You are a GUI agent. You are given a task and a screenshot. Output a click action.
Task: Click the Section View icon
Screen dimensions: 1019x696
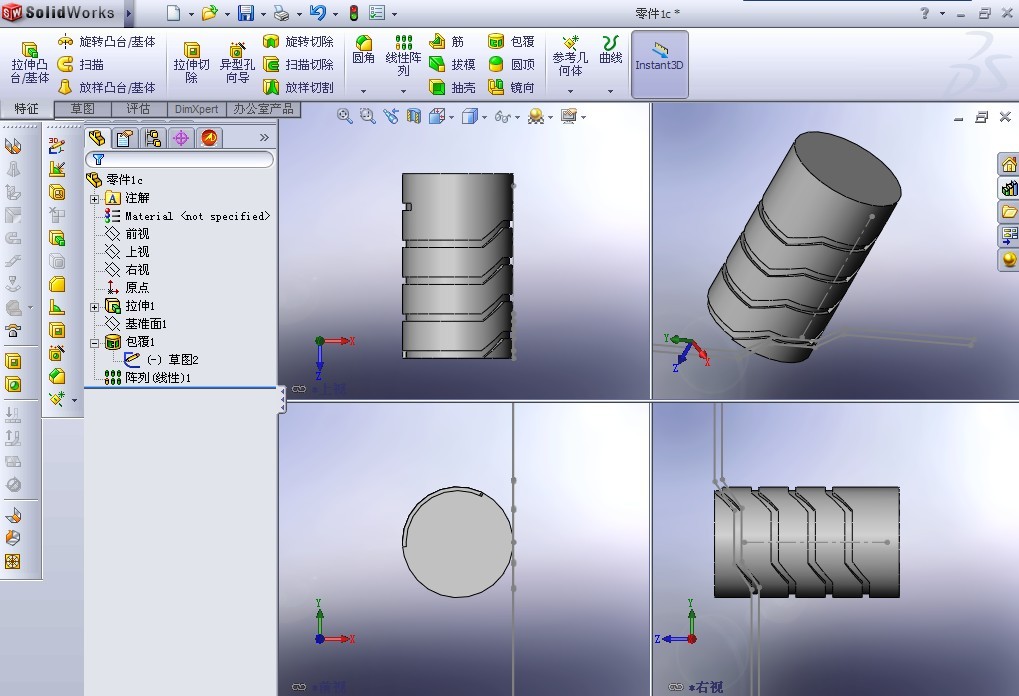click(414, 116)
